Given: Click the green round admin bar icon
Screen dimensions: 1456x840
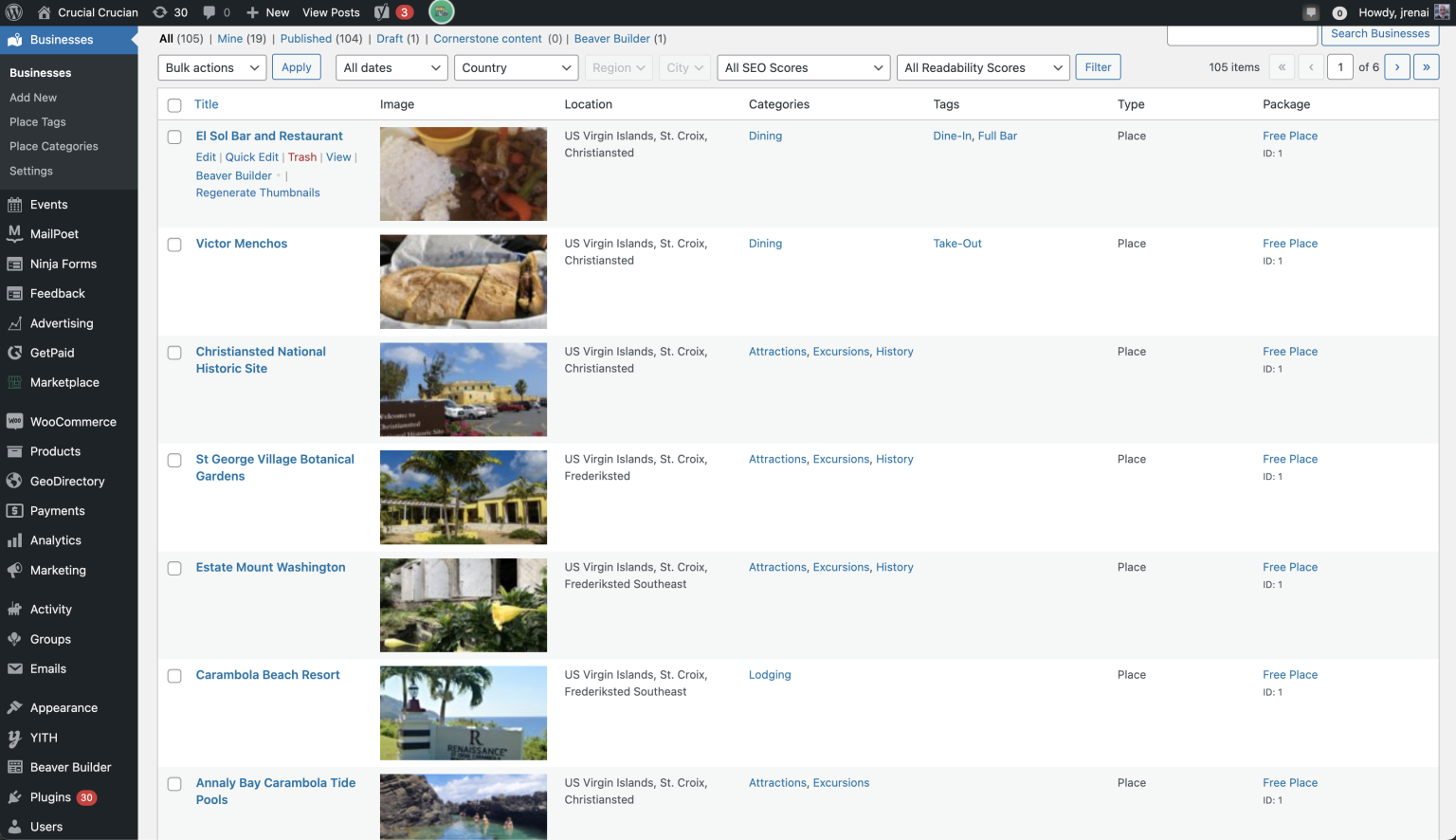Looking at the screenshot, I should (442, 11).
